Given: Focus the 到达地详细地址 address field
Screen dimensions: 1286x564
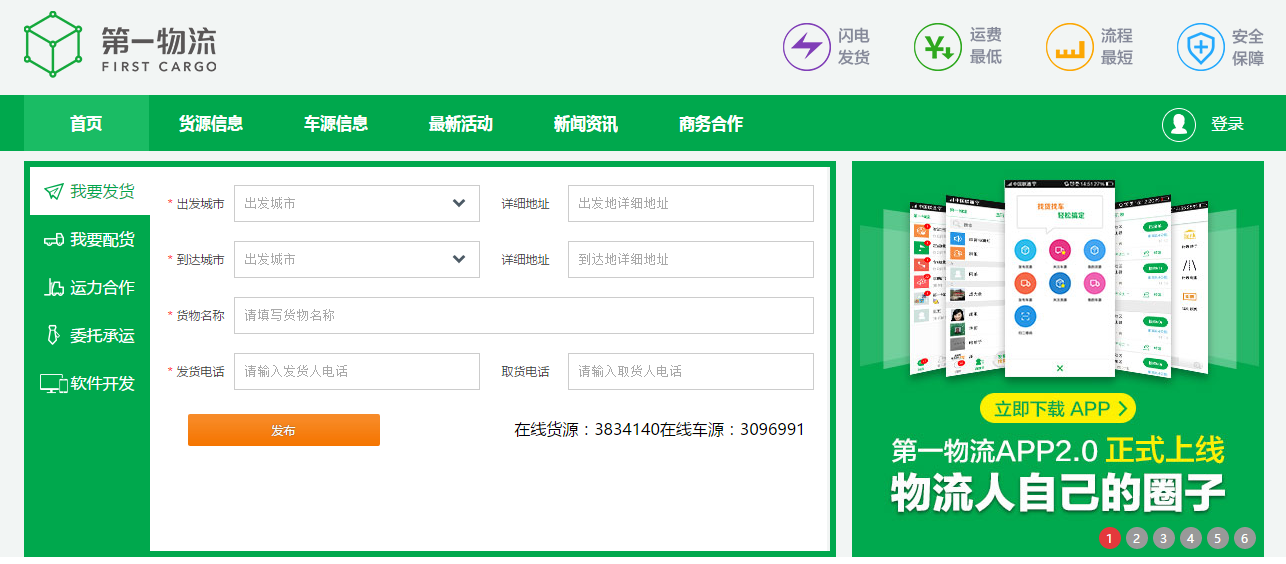Looking at the screenshot, I should 691,259.
